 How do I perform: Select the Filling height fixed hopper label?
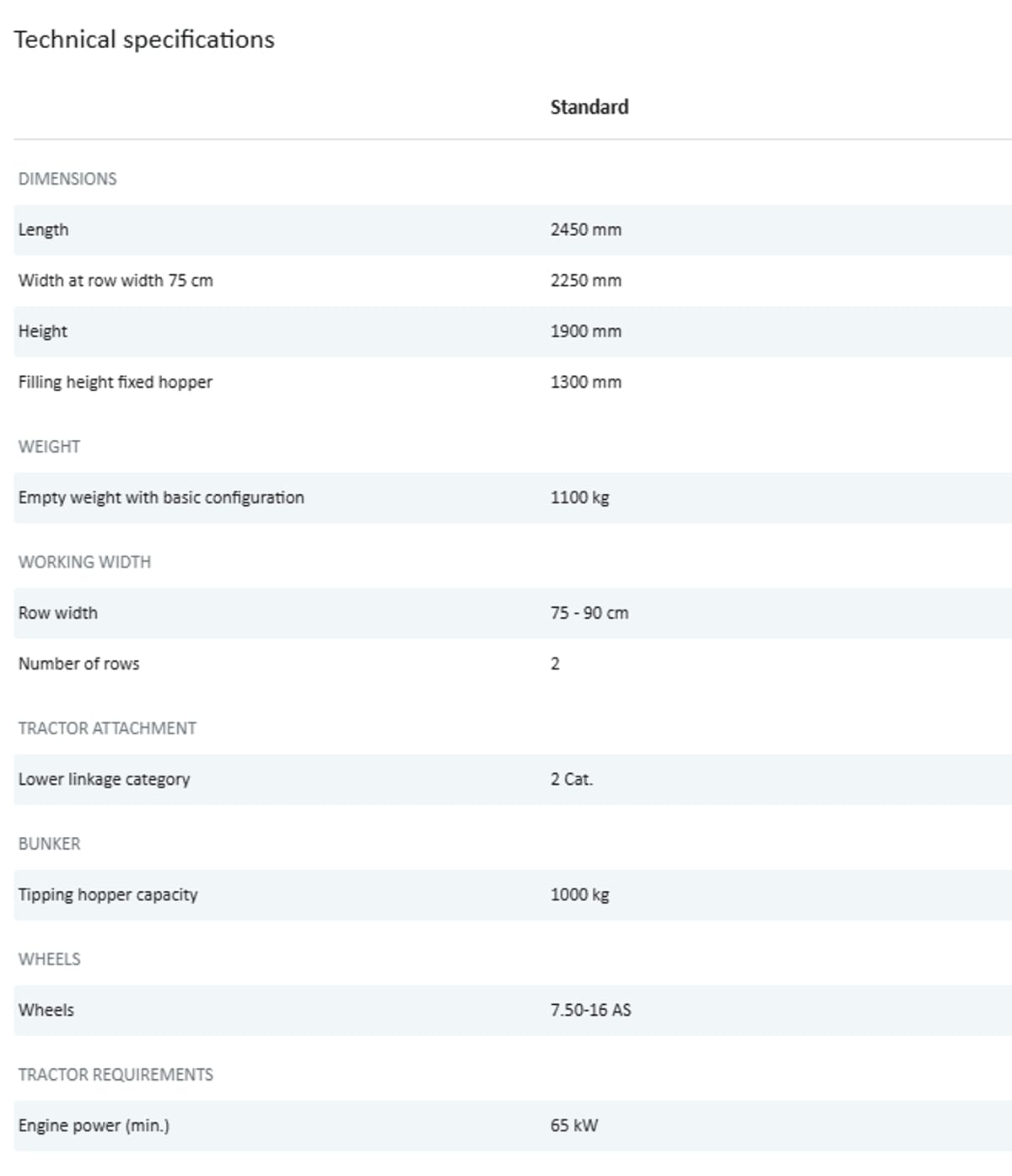(116, 382)
